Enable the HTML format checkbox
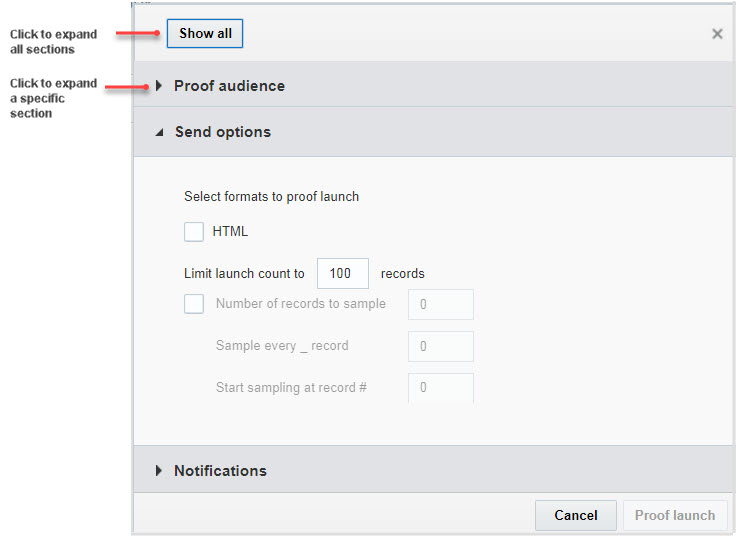The width and height of the screenshot is (745, 539). coord(194,231)
